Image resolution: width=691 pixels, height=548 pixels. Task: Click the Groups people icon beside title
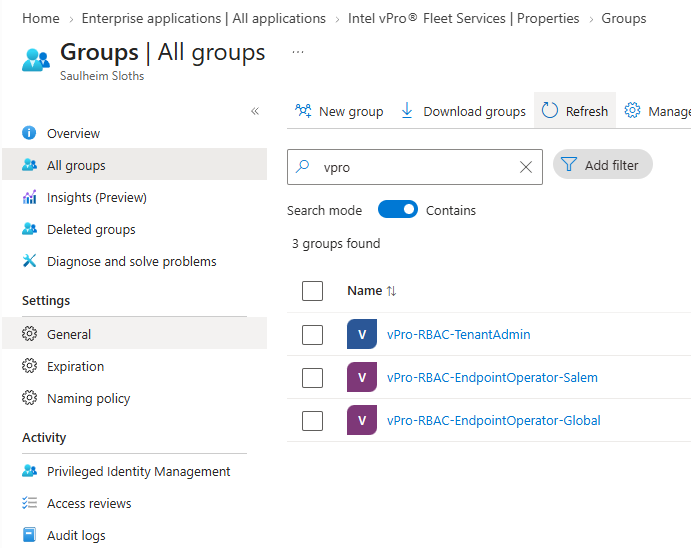pos(36,60)
